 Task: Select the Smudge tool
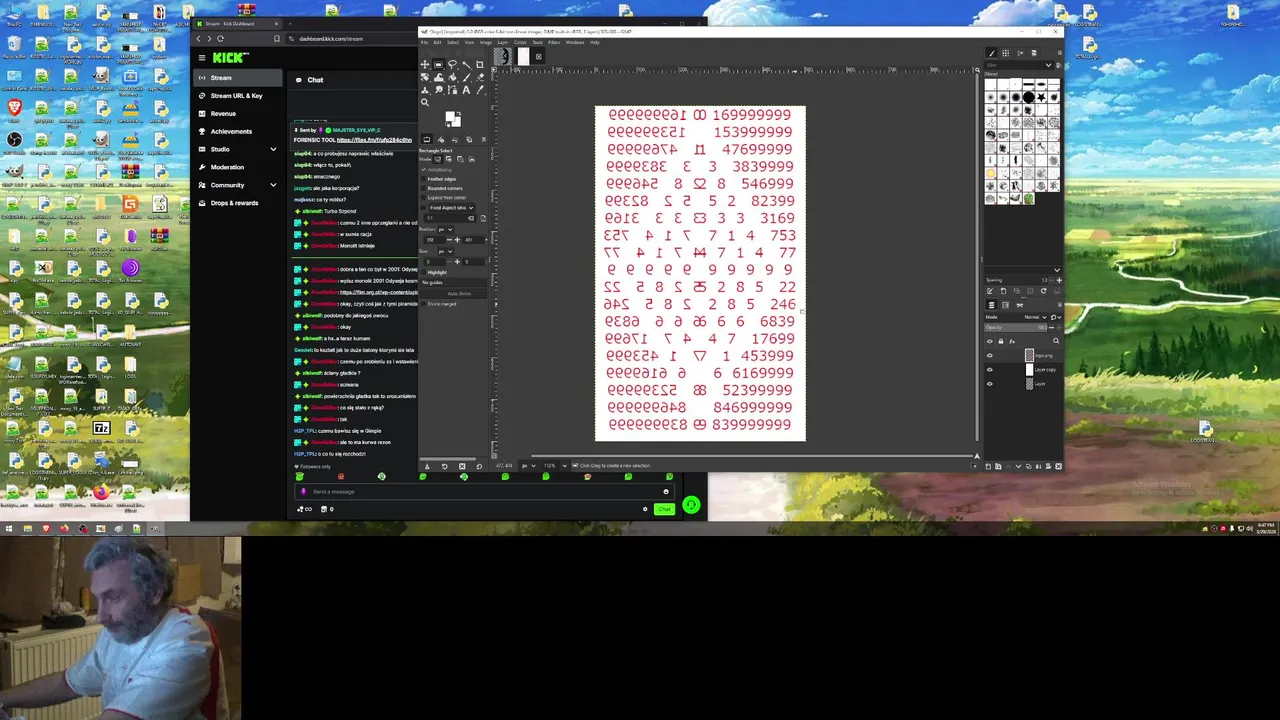click(x=438, y=90)
